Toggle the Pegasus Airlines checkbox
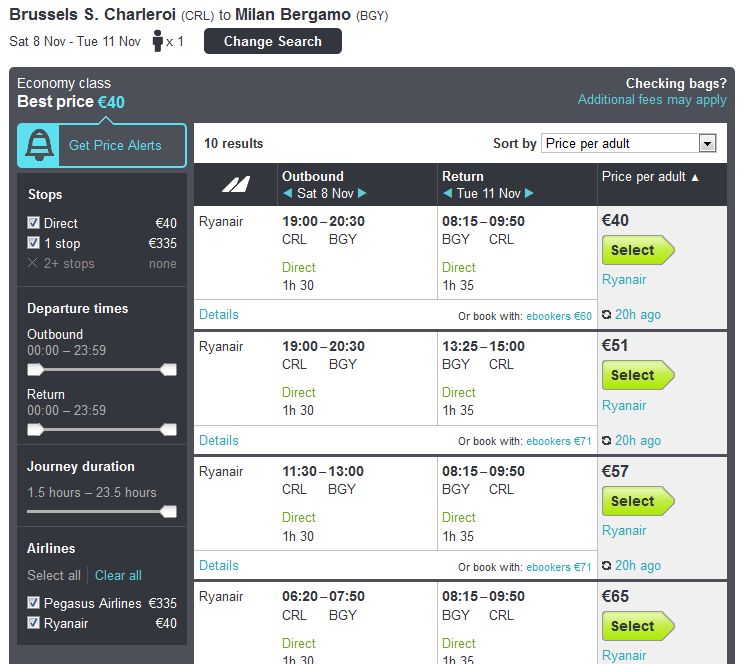Screen dimensions: 751x664 coord(34,603)
